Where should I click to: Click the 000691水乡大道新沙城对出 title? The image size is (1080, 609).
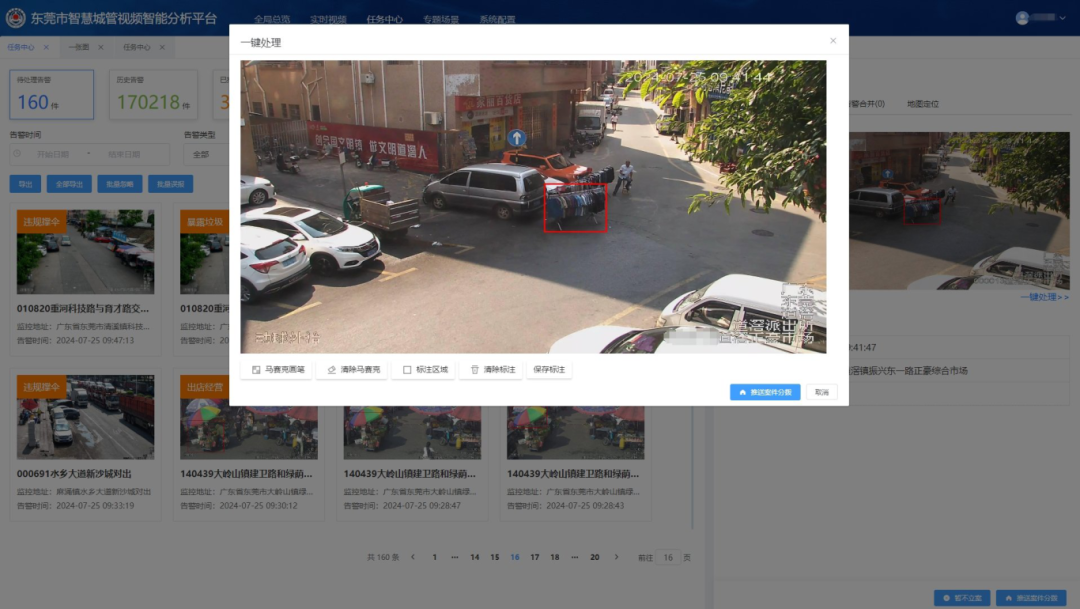74,474
